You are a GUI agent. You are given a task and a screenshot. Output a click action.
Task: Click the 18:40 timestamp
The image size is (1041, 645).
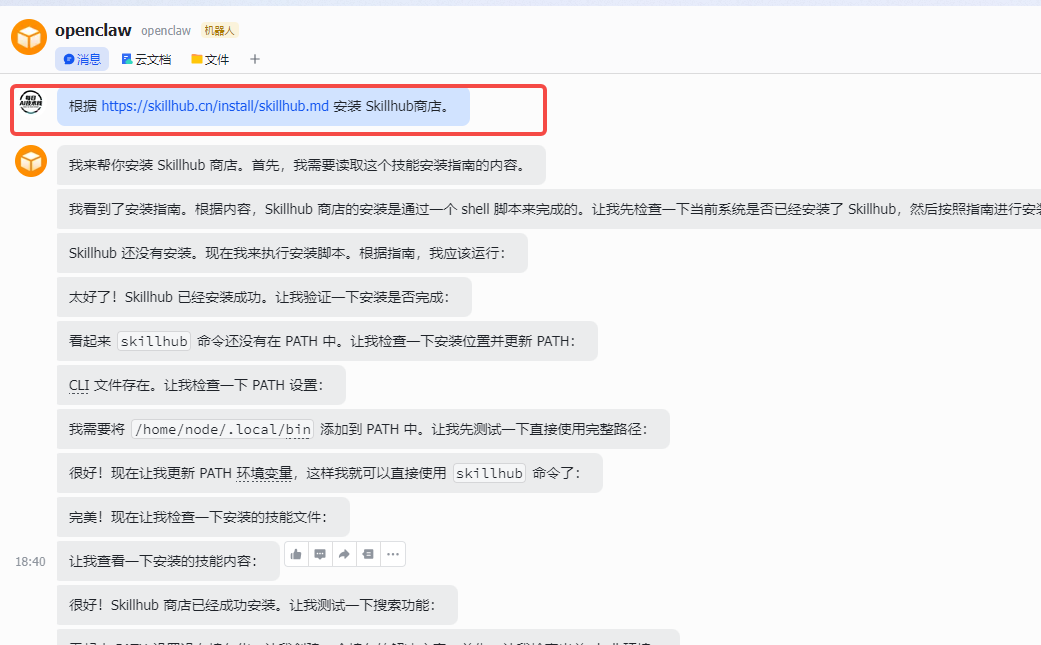click(x=31, y=561)
